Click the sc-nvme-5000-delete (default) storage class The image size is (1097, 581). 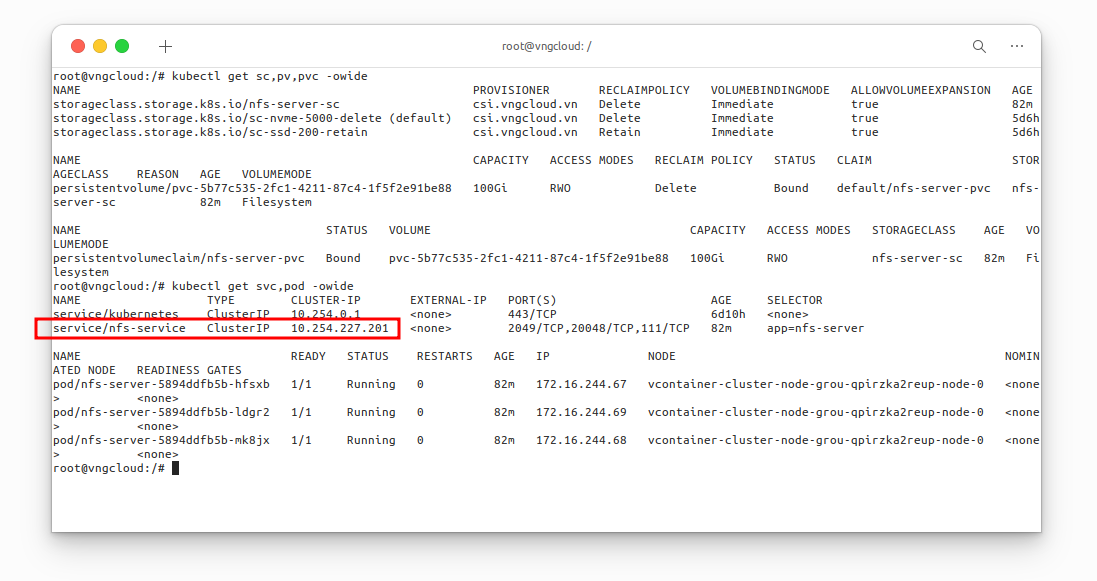click(252, 118)
